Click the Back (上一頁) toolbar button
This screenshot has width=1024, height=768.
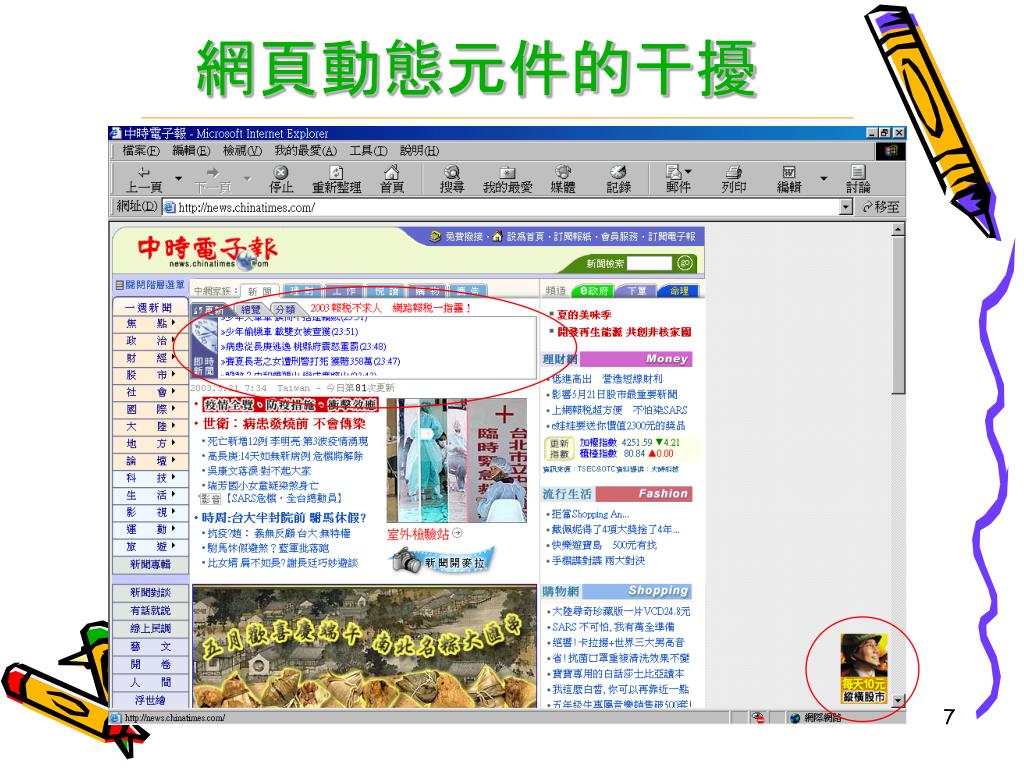144,179
